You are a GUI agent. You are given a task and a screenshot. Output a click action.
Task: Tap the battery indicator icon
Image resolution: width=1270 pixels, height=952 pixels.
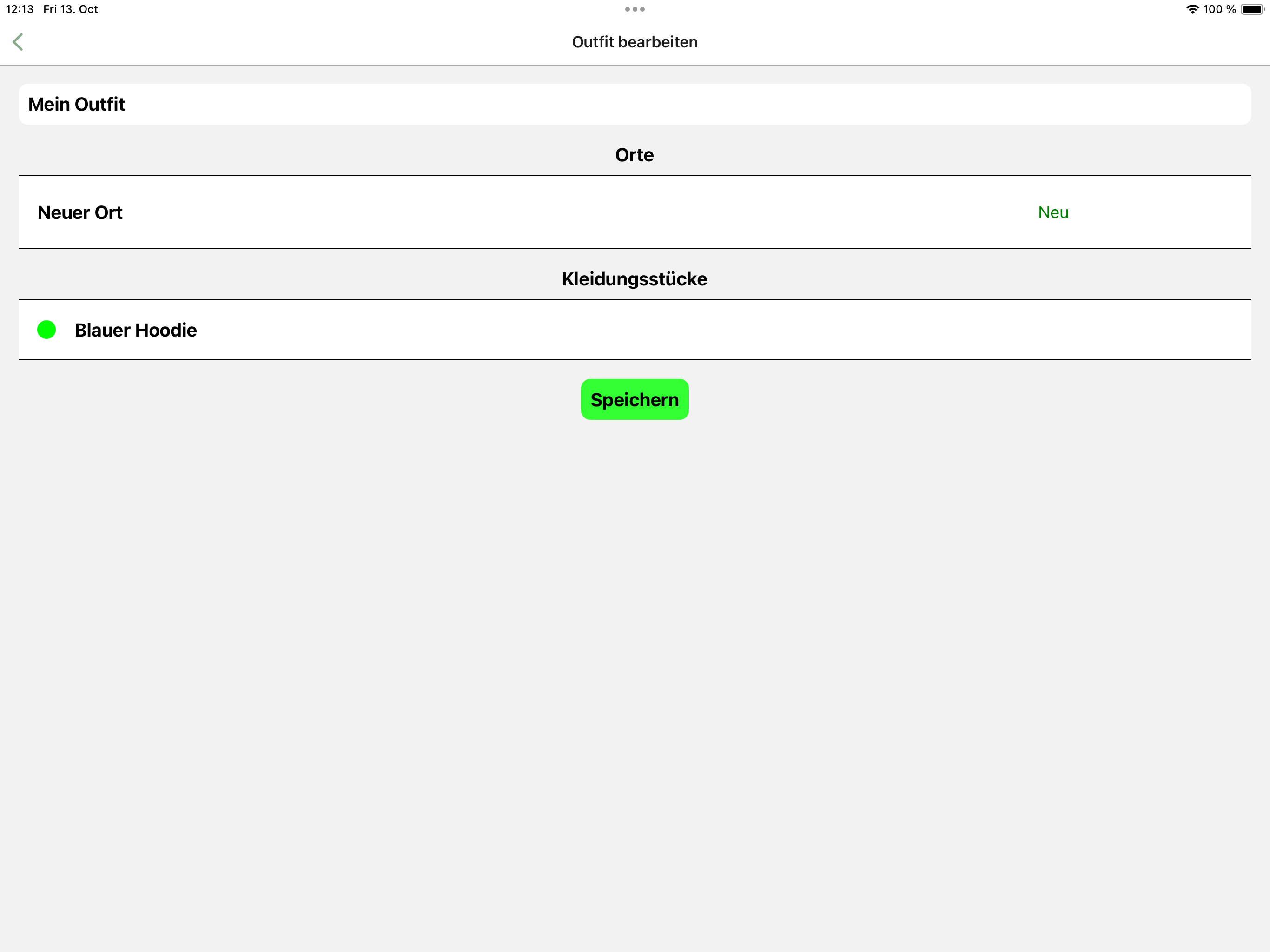[1252, 9]
